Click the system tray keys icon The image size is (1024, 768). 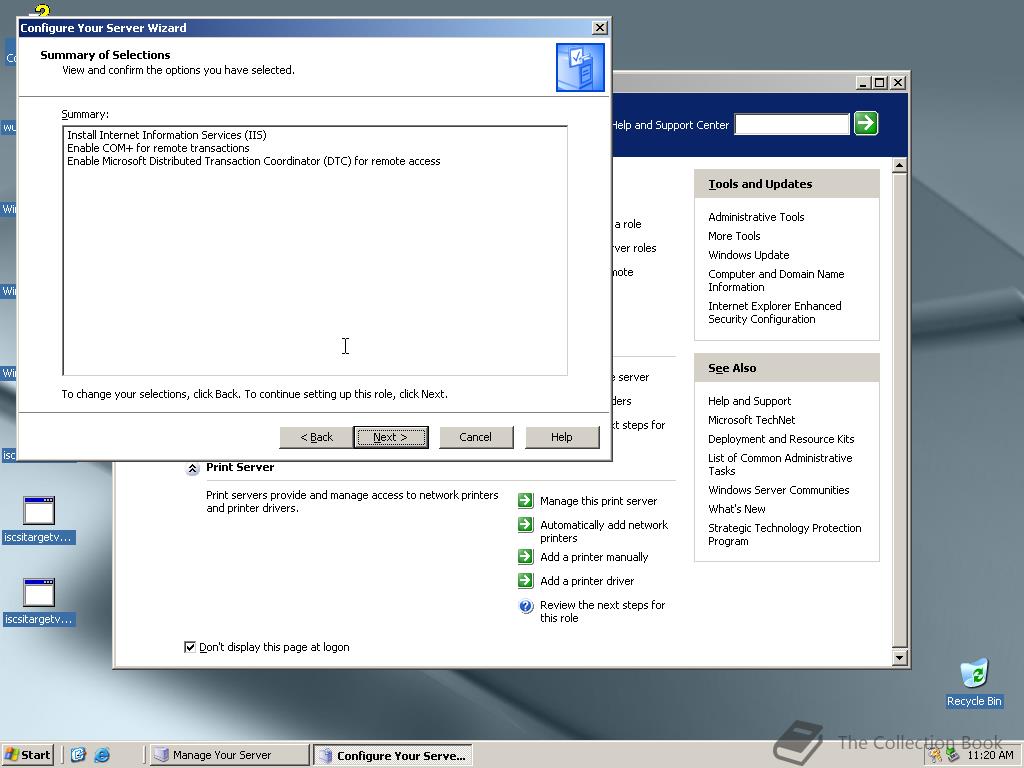click(x=935, y=756)
